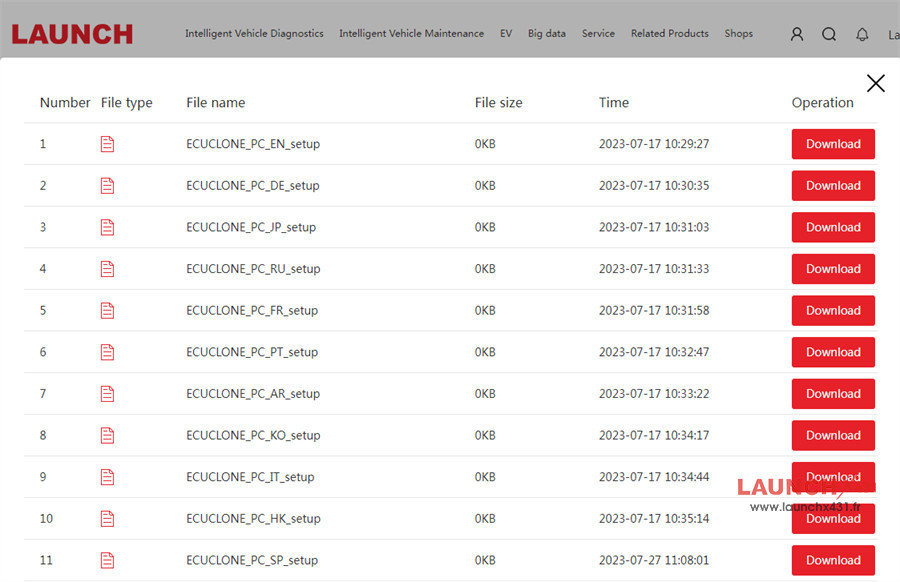Click file icon for ECUCLONE_PC_IT_setup
Viewport: 900px width, 582px height.
click(107, 477)
